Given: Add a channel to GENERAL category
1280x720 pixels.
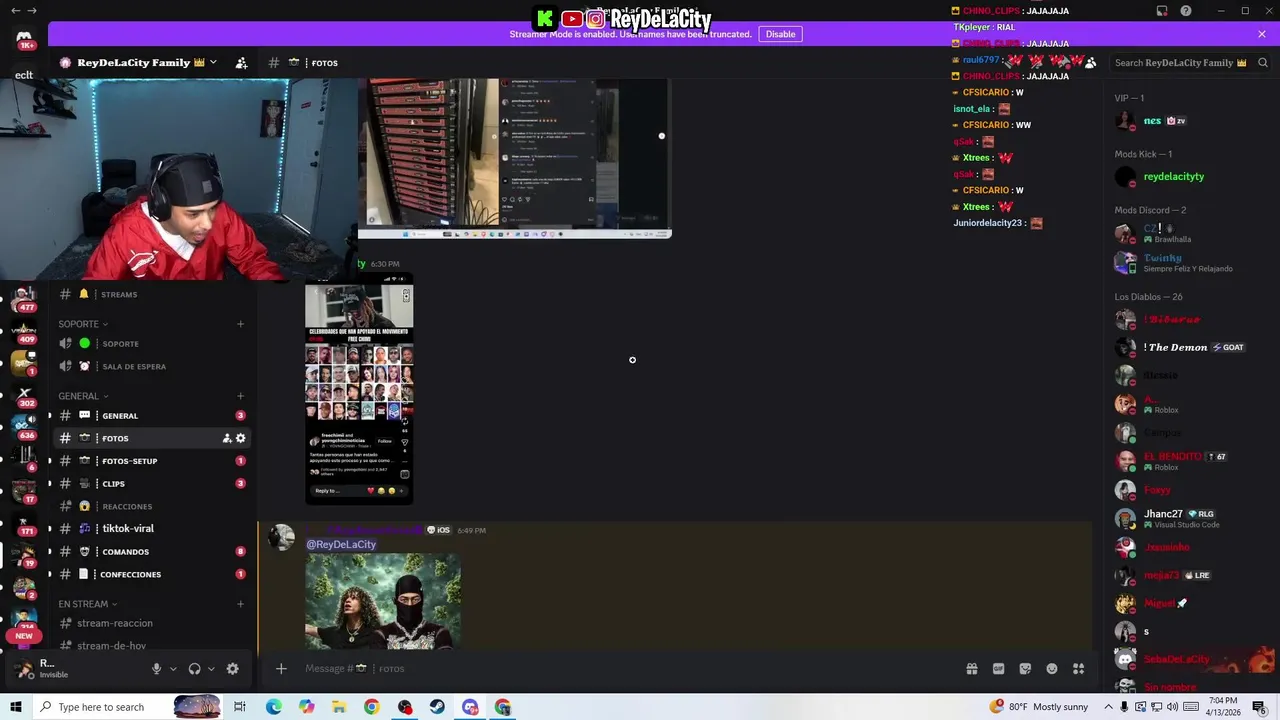Looking at the screenshot, I should tap(241, 396).
